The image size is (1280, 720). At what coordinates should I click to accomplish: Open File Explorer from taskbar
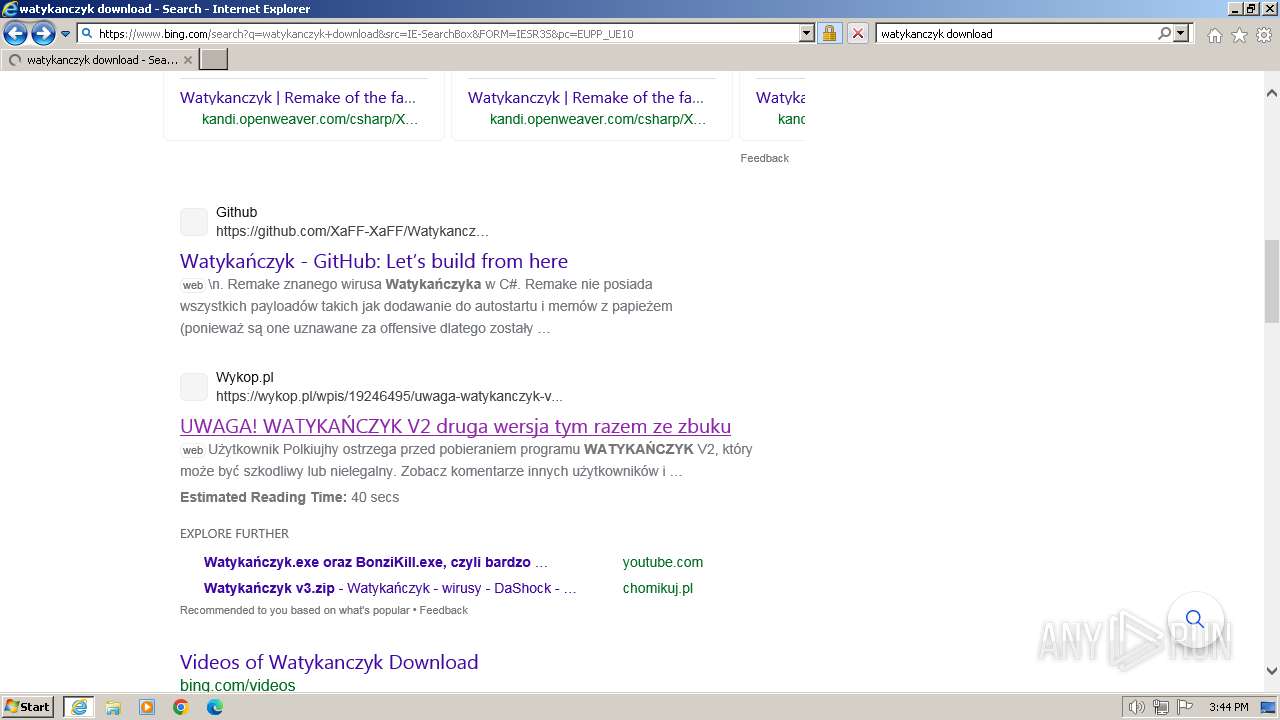113,707
